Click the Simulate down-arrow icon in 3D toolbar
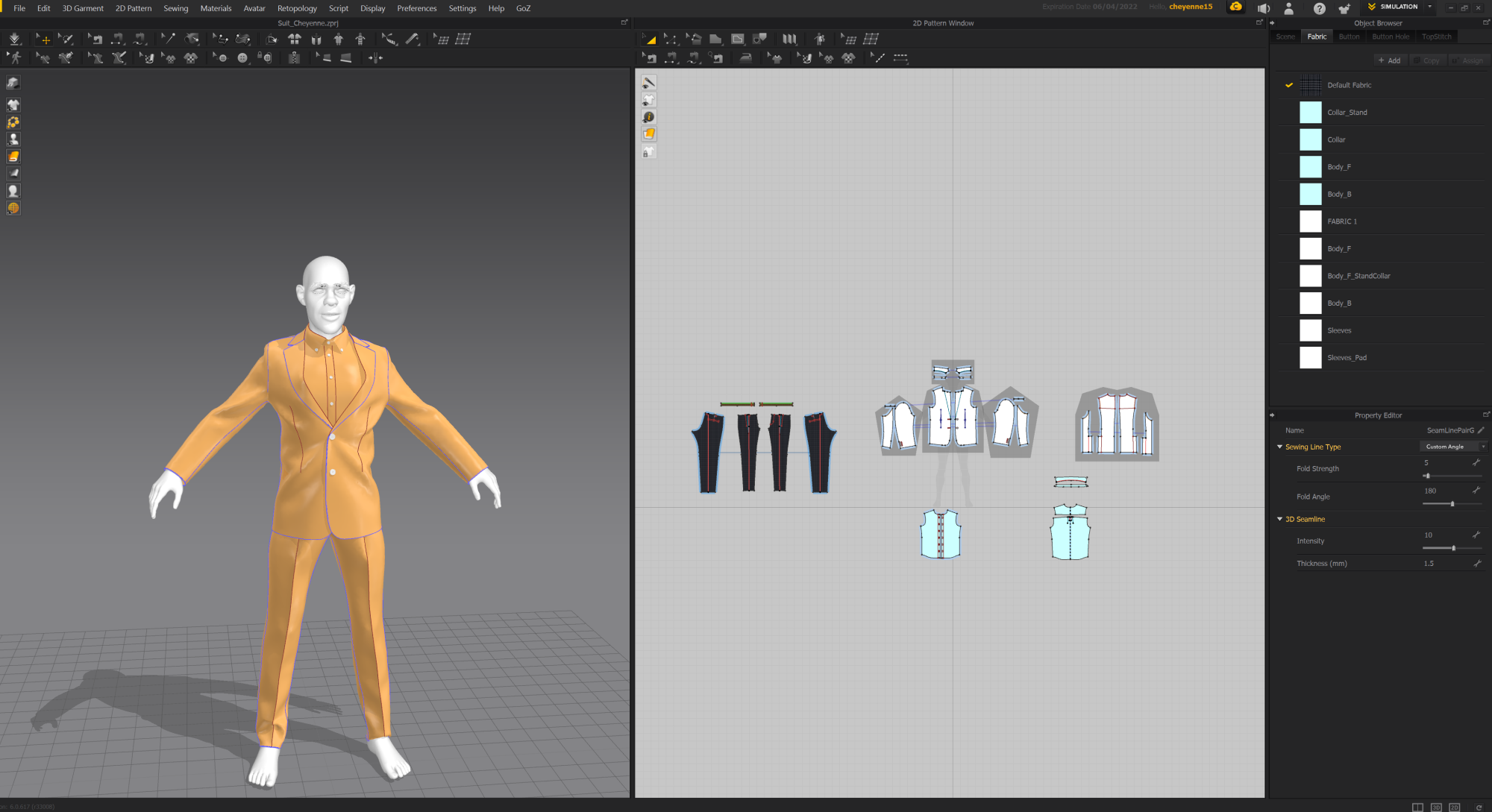Viewport: 1492px width, 812px height. (x=15, y=39)
